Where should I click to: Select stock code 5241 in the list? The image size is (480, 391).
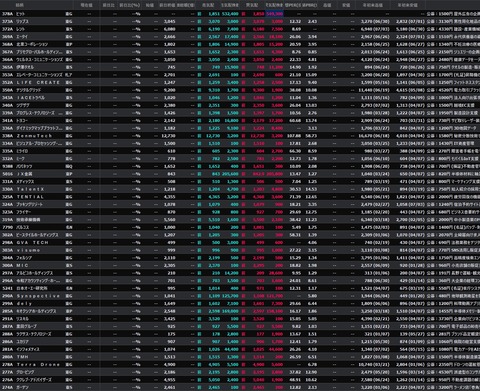coord(7,288)
